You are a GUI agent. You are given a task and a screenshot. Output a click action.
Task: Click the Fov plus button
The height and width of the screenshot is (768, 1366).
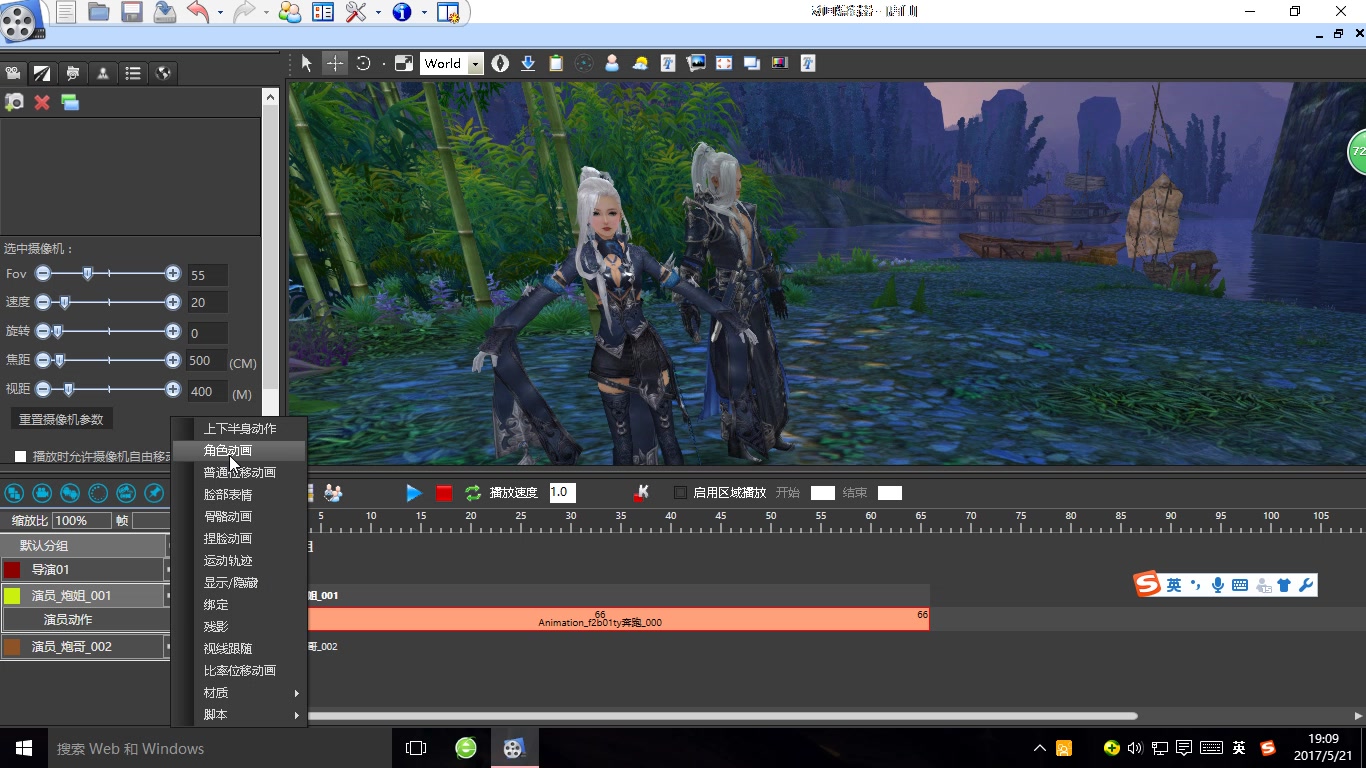point(173,273)
